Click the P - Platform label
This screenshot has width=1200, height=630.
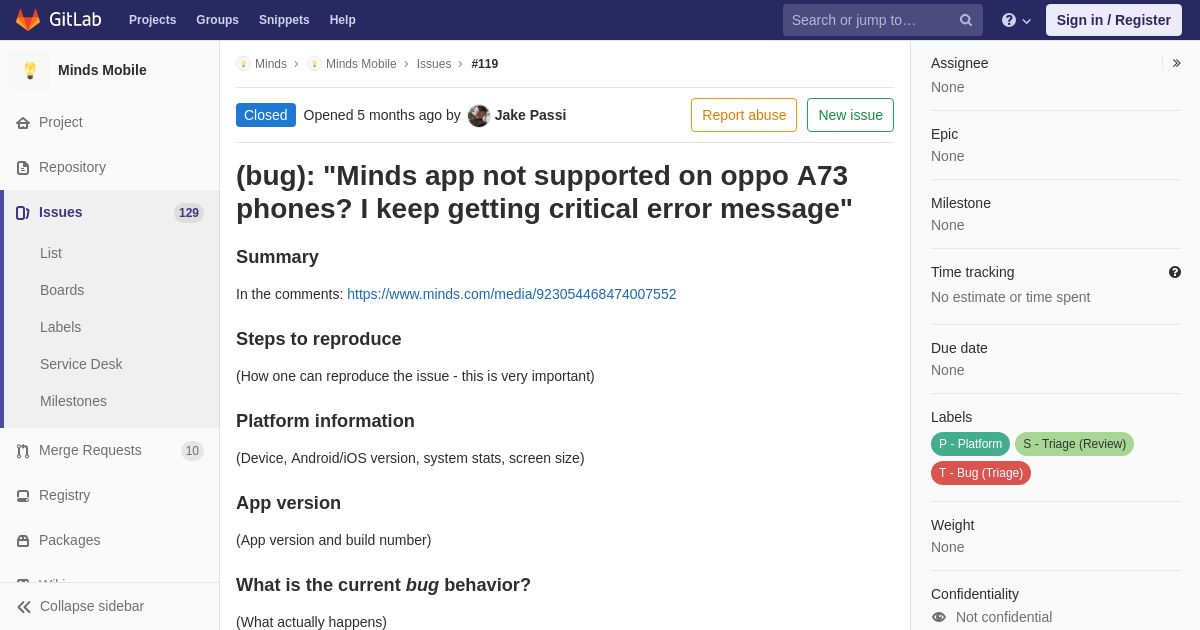click(970, 444)
